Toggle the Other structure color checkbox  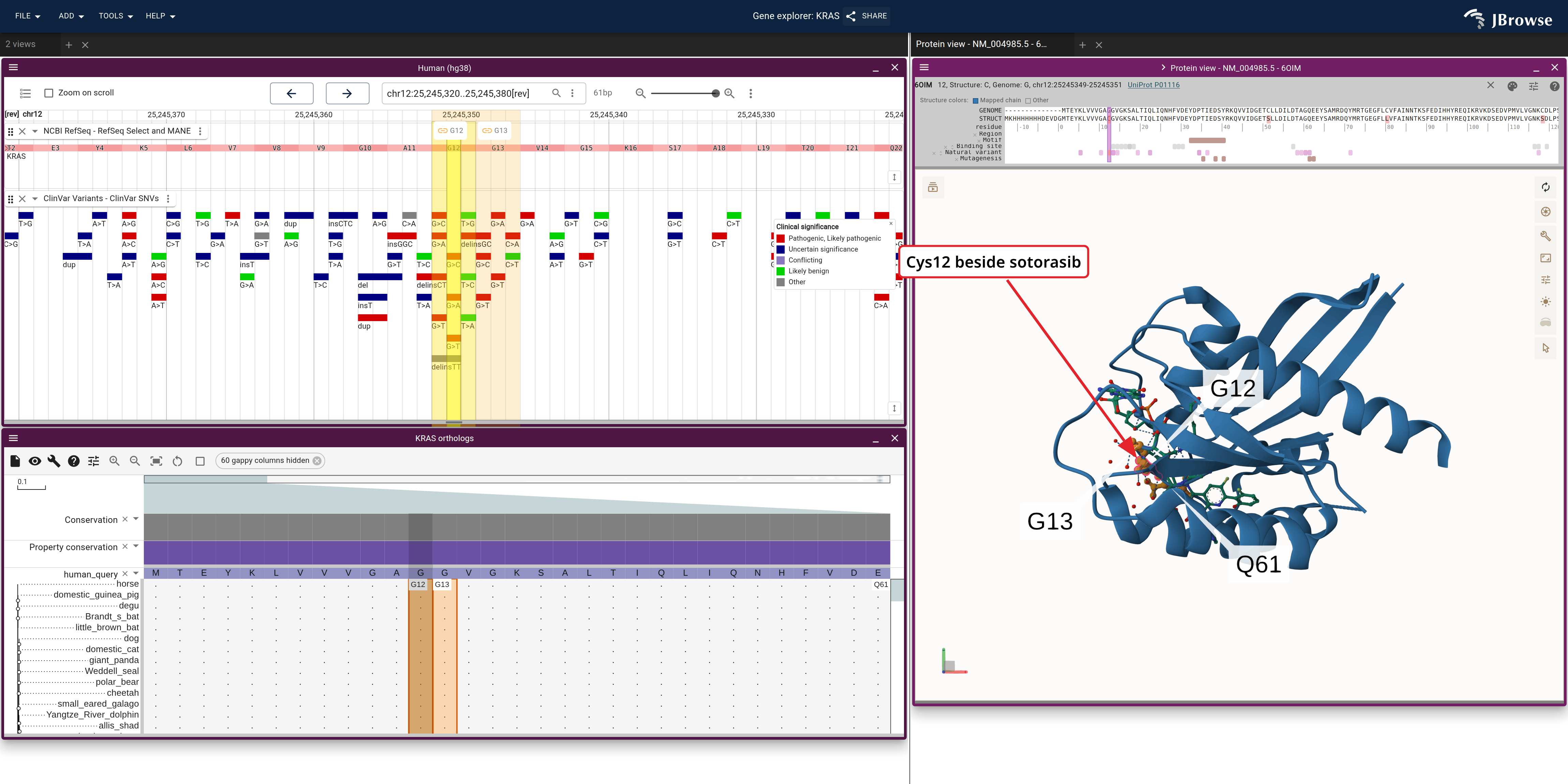coord(1028,101)
